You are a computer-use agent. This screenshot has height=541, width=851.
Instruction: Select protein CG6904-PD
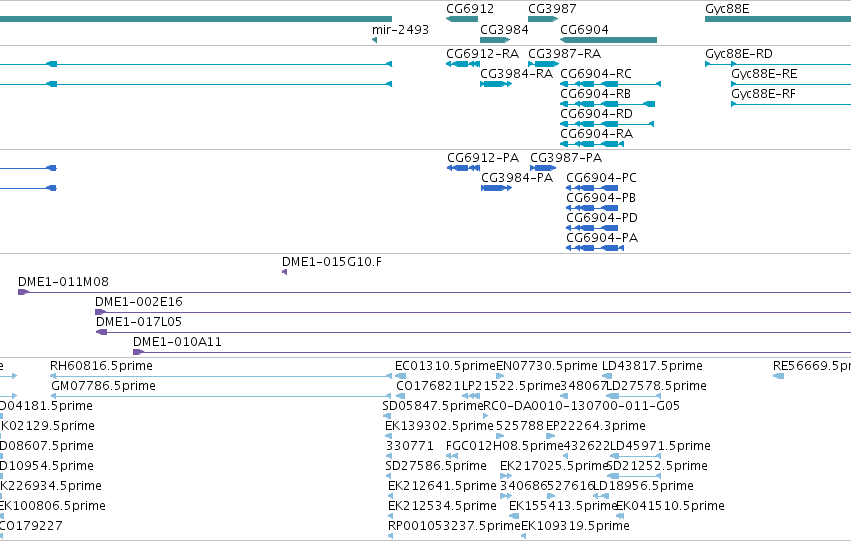[602, 218]
